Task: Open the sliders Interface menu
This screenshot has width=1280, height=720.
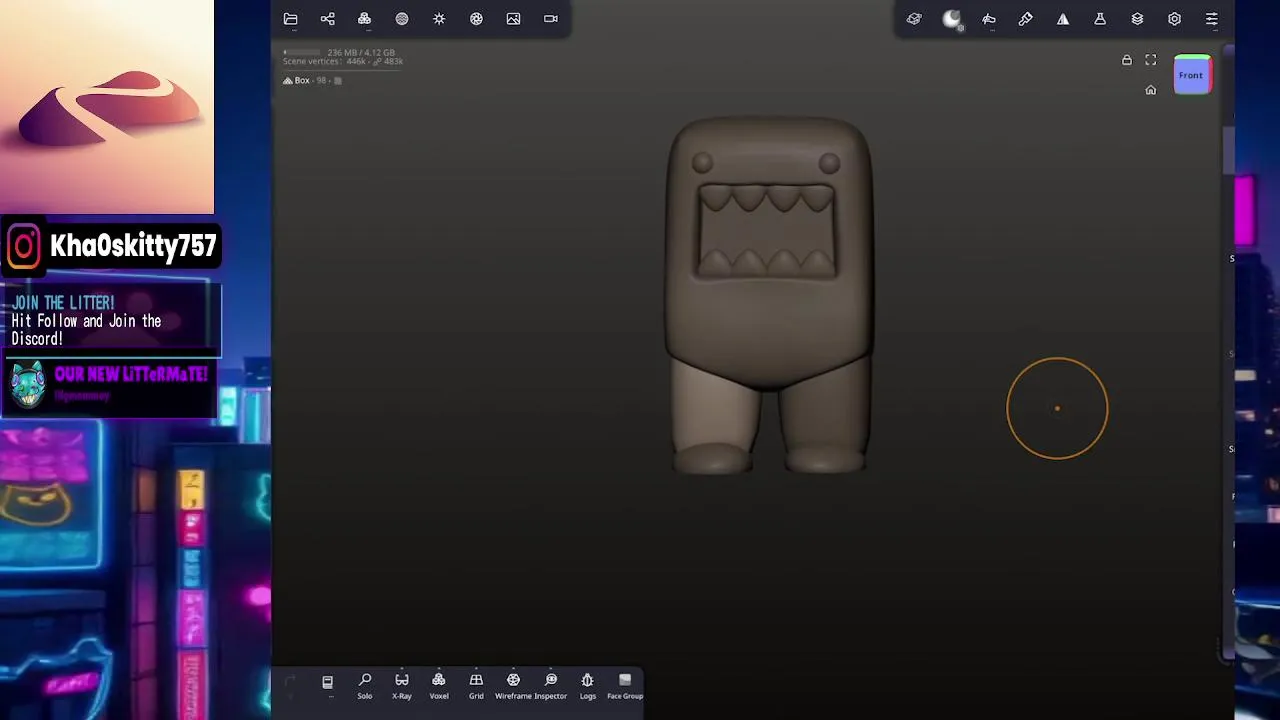Action: coord(1211,19)
